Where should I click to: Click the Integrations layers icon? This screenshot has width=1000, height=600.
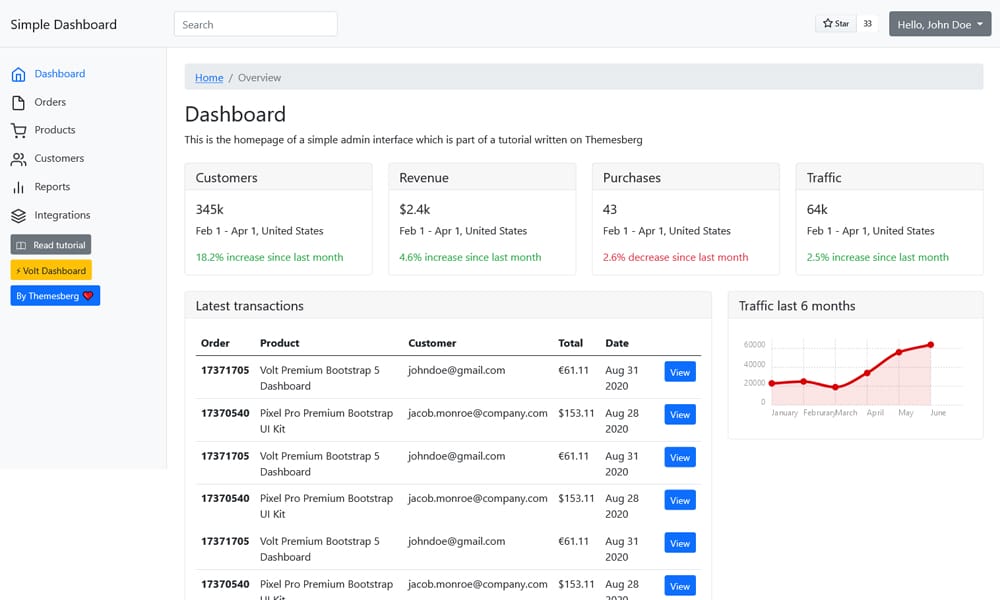tap(19, 214)
